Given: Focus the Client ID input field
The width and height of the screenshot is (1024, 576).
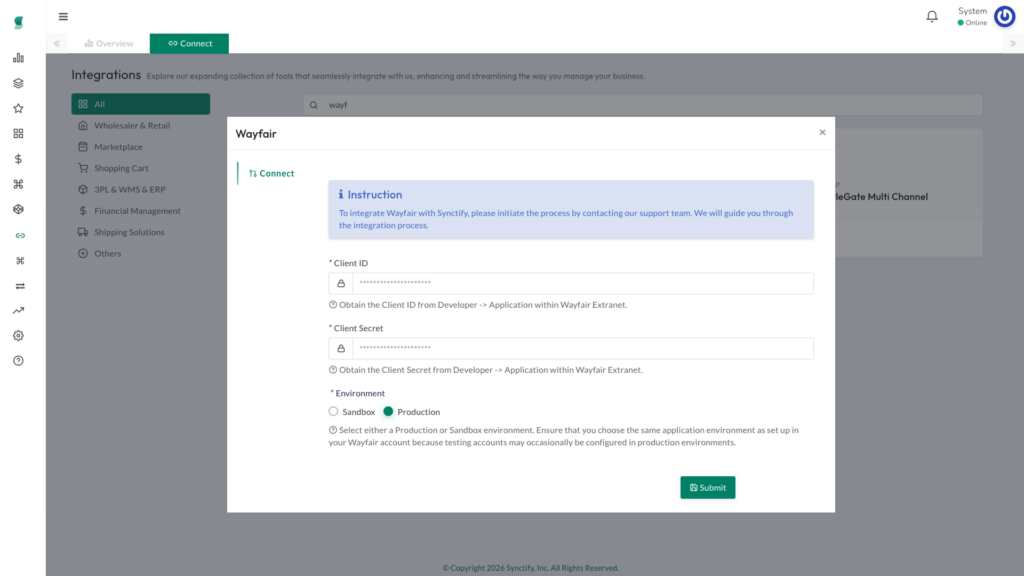Looking at the screenshot, I should (x=583, y=283).
